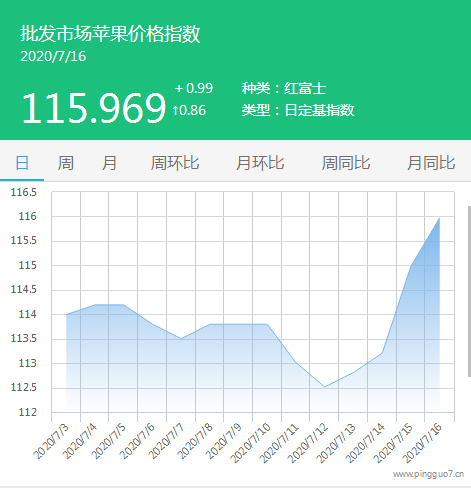Viewport: 471px width, 488px height.
Task: Click the 115.969 index value
Action: [94, 108]
